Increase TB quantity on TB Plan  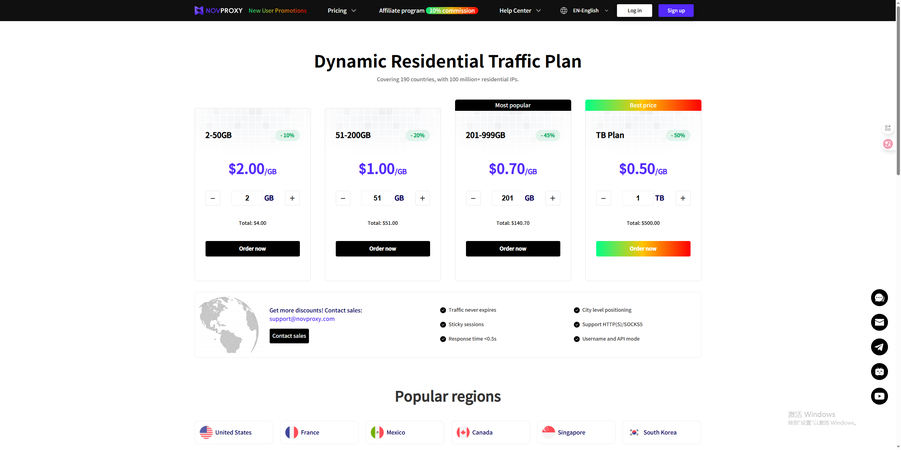tap(683, 198)
